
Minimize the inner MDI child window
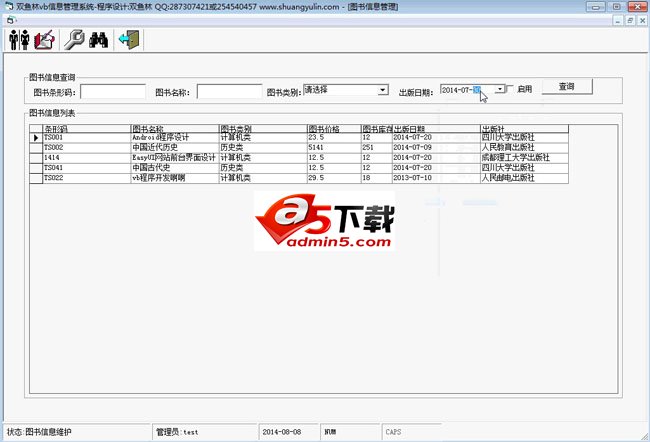click(x=618, y=20)
